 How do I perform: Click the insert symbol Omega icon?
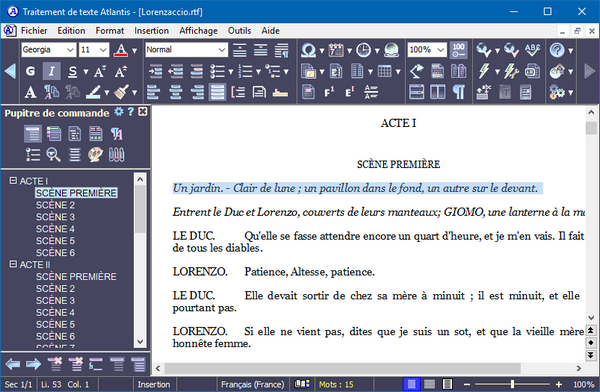coord(308,50)
